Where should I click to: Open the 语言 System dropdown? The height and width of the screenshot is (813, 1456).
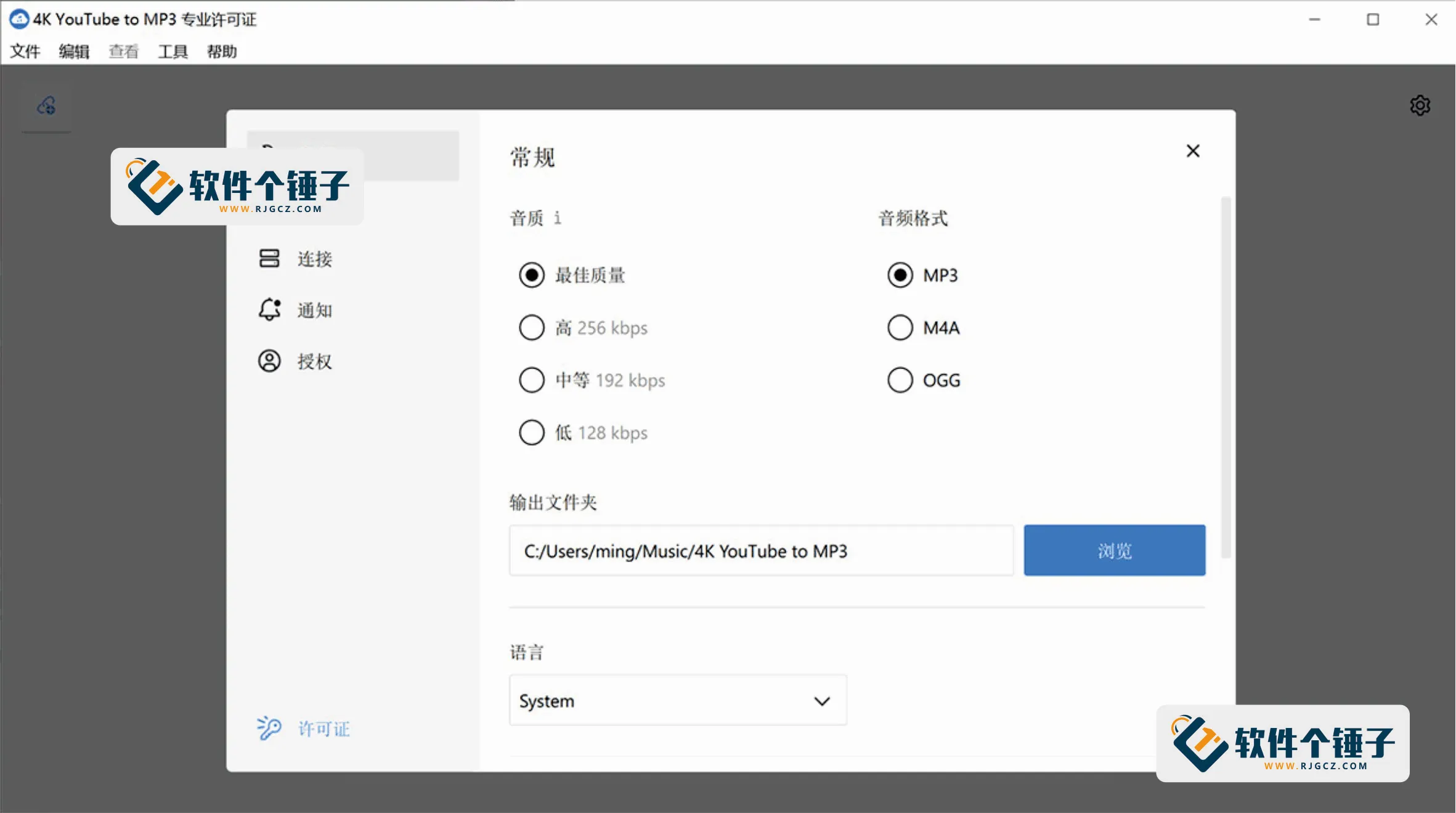pyautogui.click(x=678, y=700)
